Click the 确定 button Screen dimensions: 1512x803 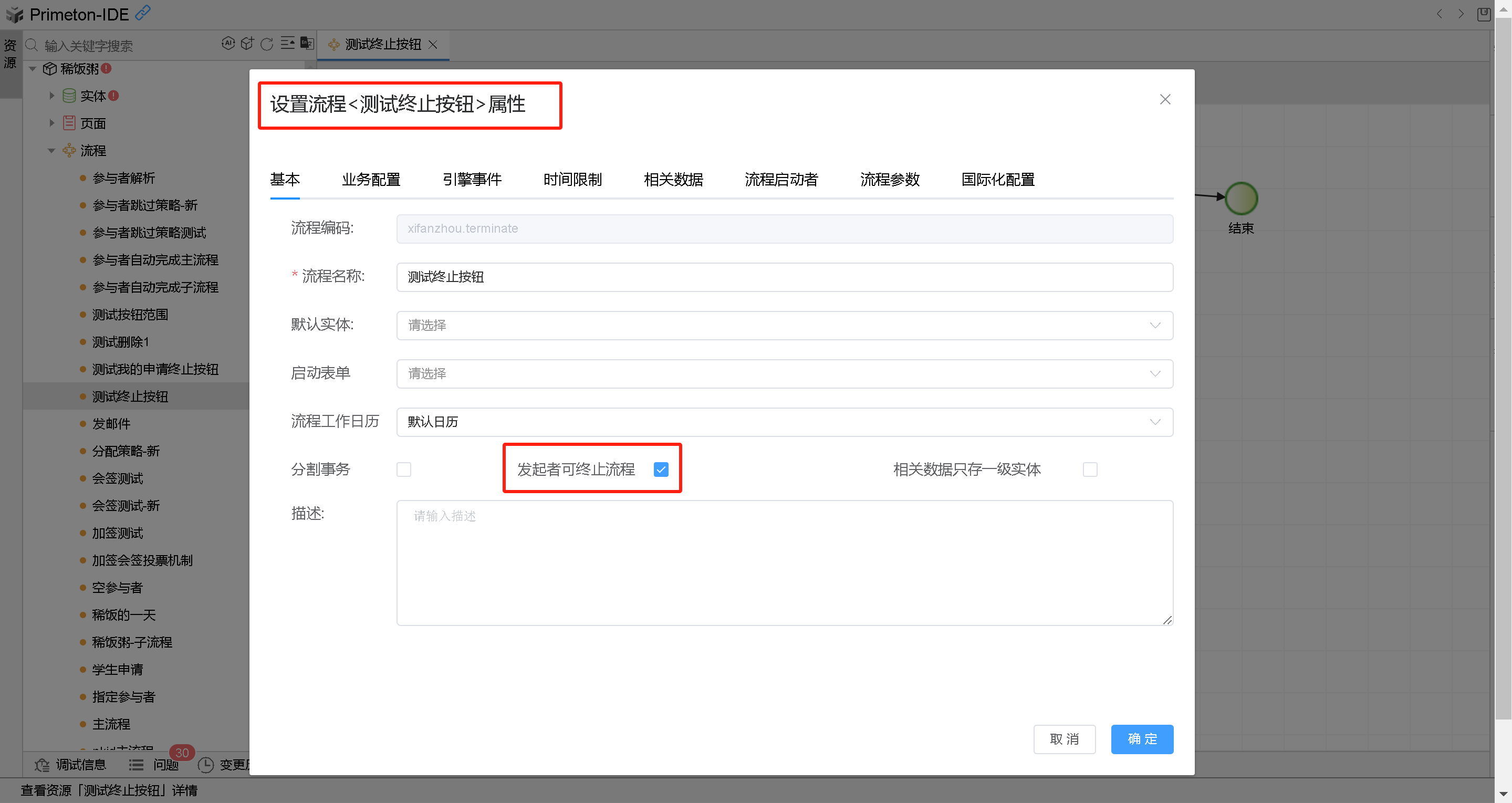(x=1142, y=738)
